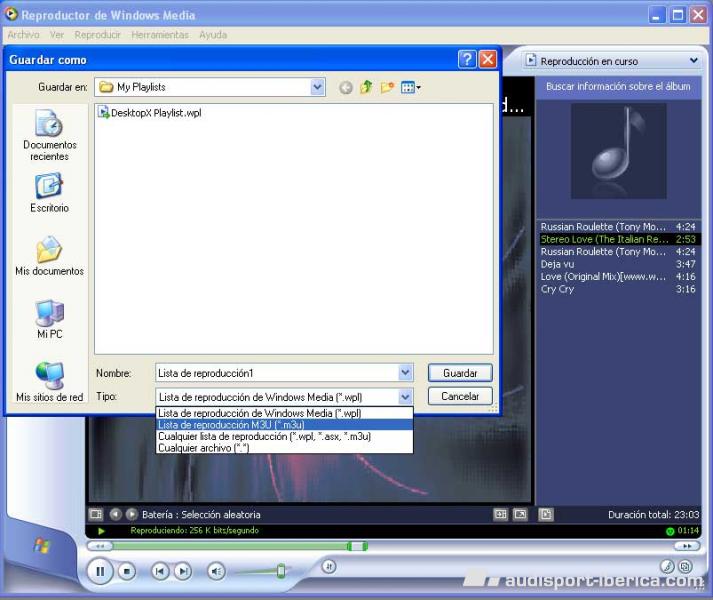Select the DesktopX Playlist.wpl file

(150, 113)
